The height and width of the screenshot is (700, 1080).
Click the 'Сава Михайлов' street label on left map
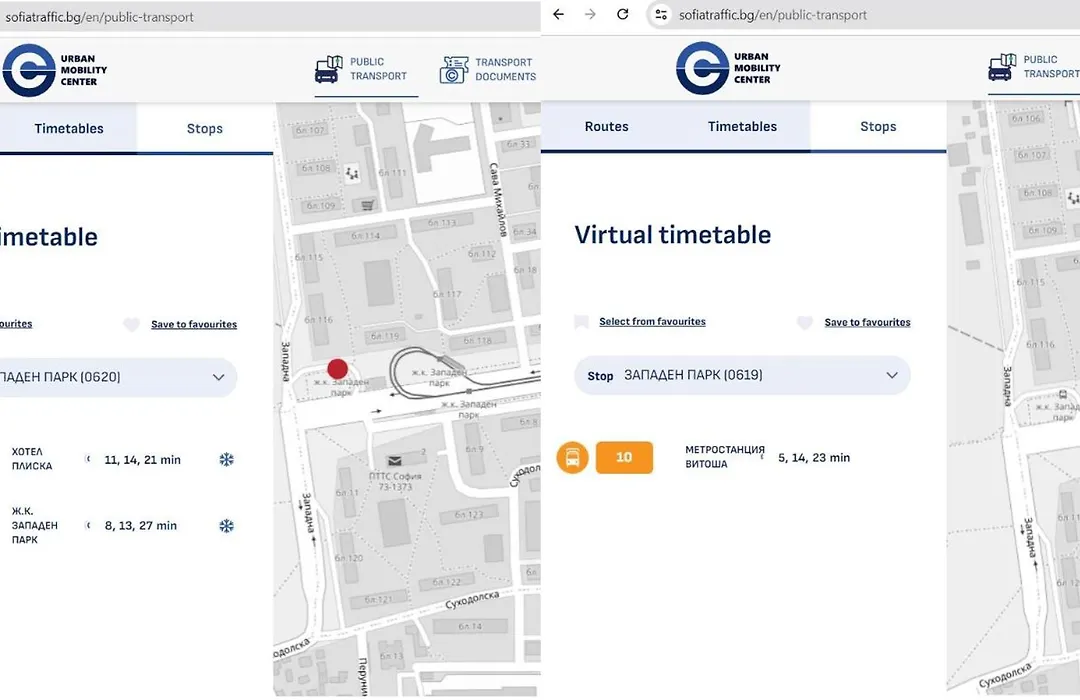(x=498, y=200)
